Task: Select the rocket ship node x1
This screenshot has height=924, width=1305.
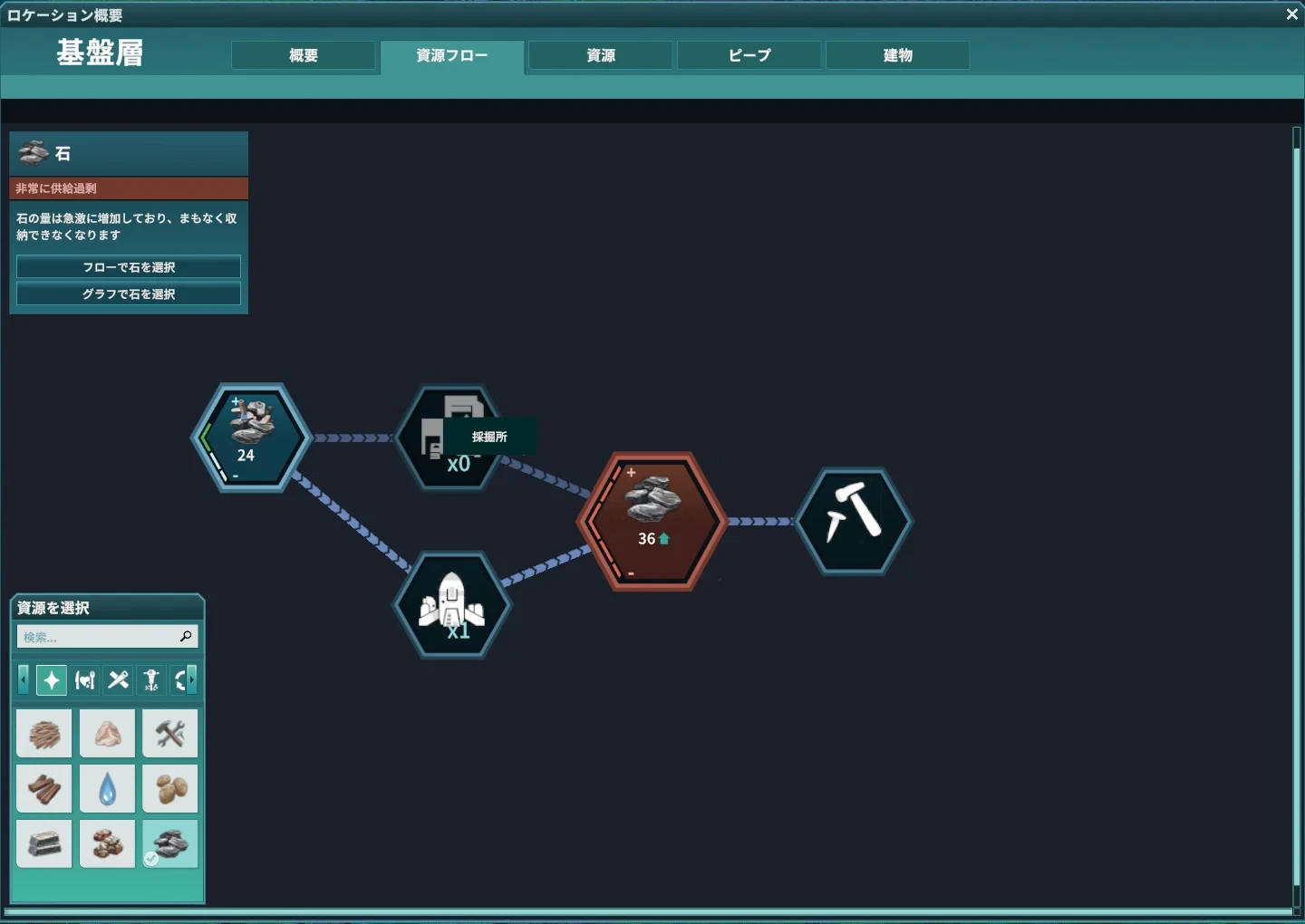Action: [453, 605]
